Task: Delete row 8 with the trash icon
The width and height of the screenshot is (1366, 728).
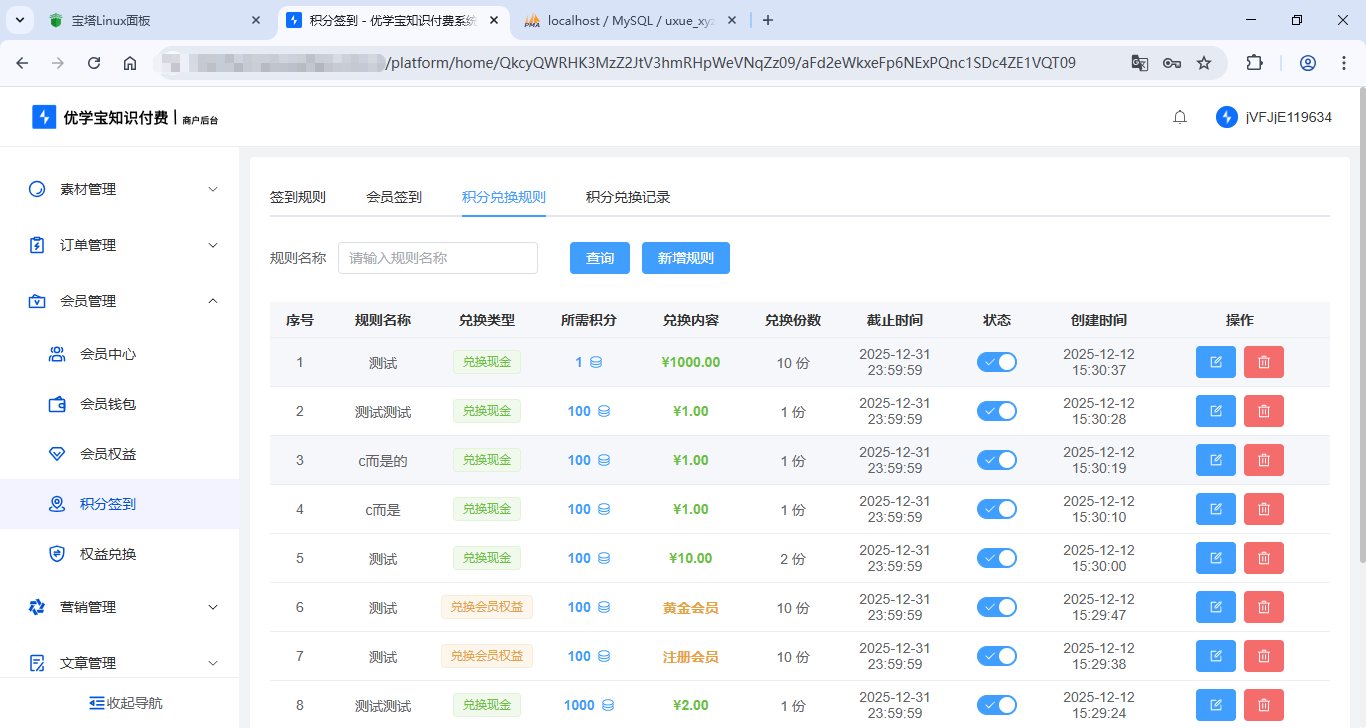Action: click(x=1263, y=705)
